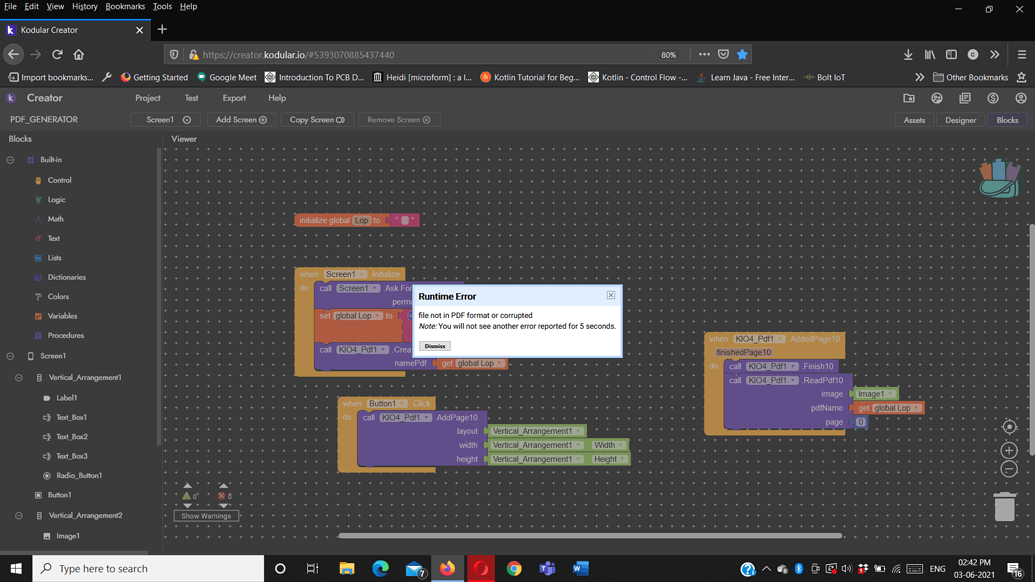
Task: Click the Show Warnings button
Action: click(207, 516)
